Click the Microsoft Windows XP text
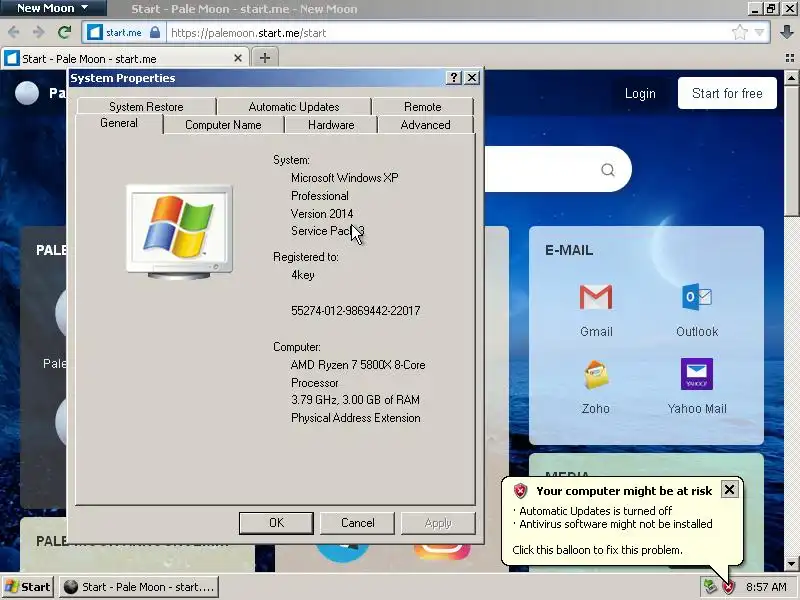 [344, 178]
